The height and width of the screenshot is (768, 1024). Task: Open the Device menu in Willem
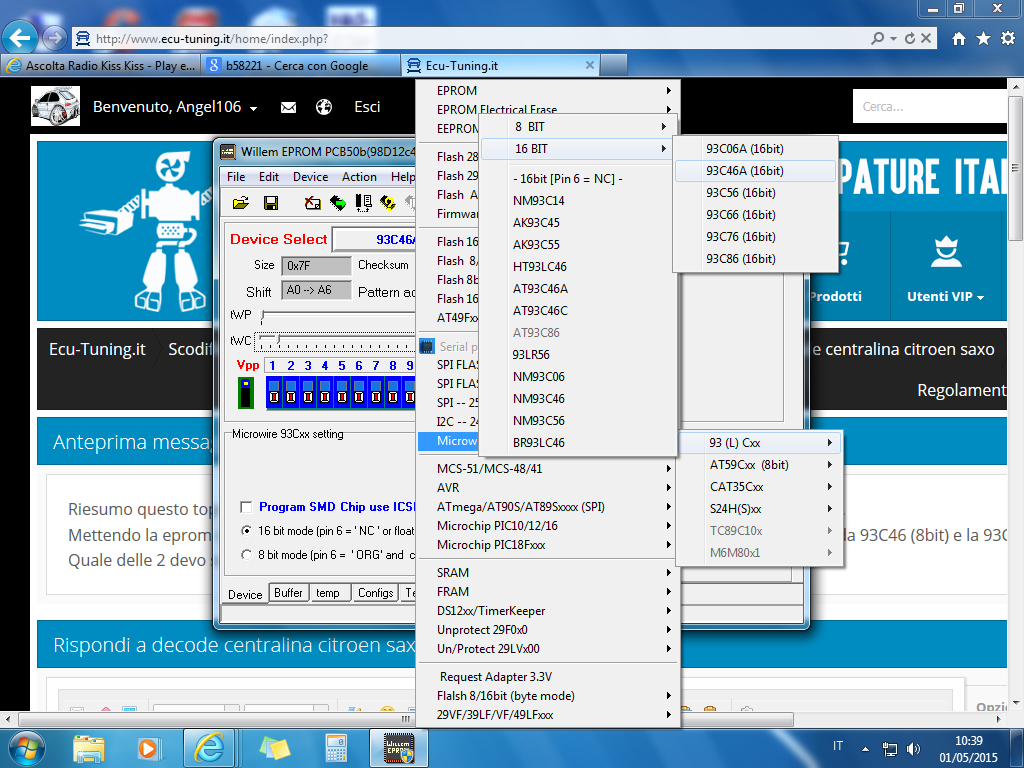(310, 177)
